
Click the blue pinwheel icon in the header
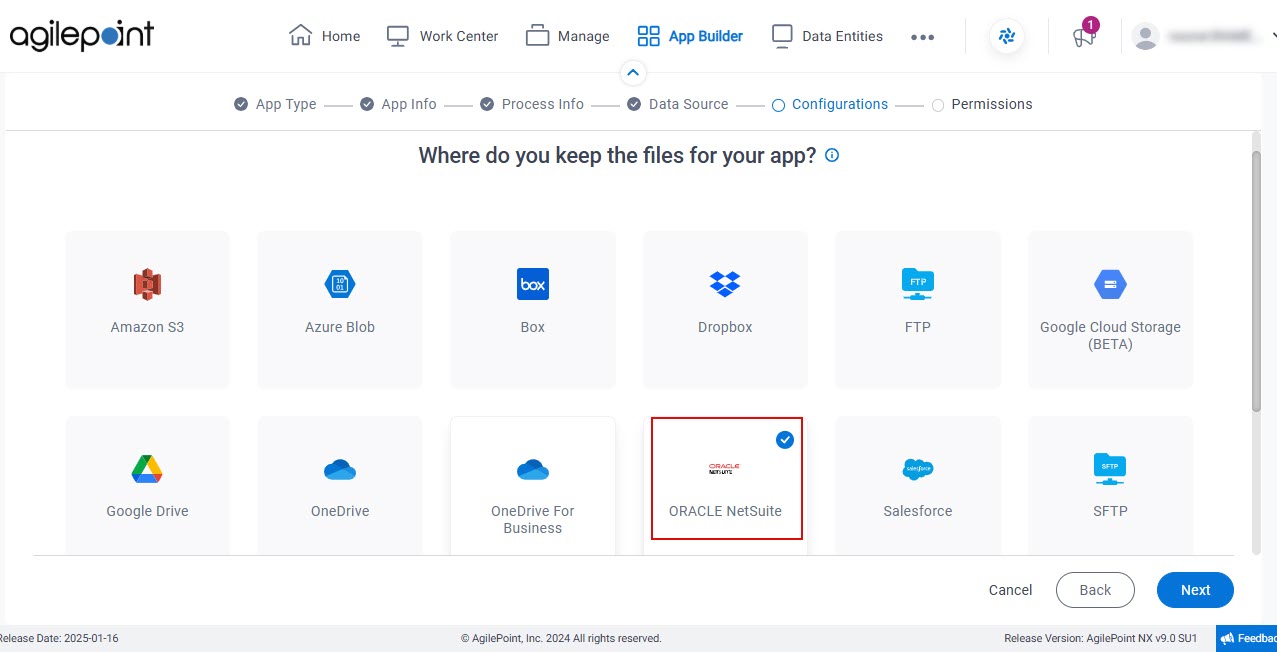coord(1007,37)
